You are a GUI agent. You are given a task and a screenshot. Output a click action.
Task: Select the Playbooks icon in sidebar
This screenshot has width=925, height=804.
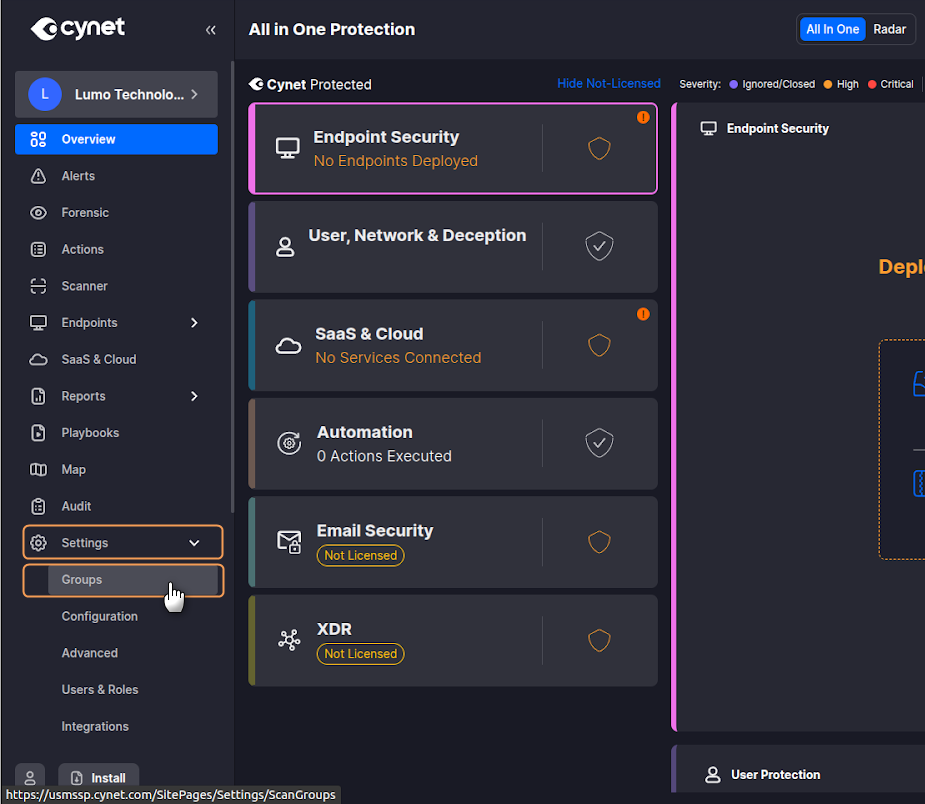[x=39, y=433]
